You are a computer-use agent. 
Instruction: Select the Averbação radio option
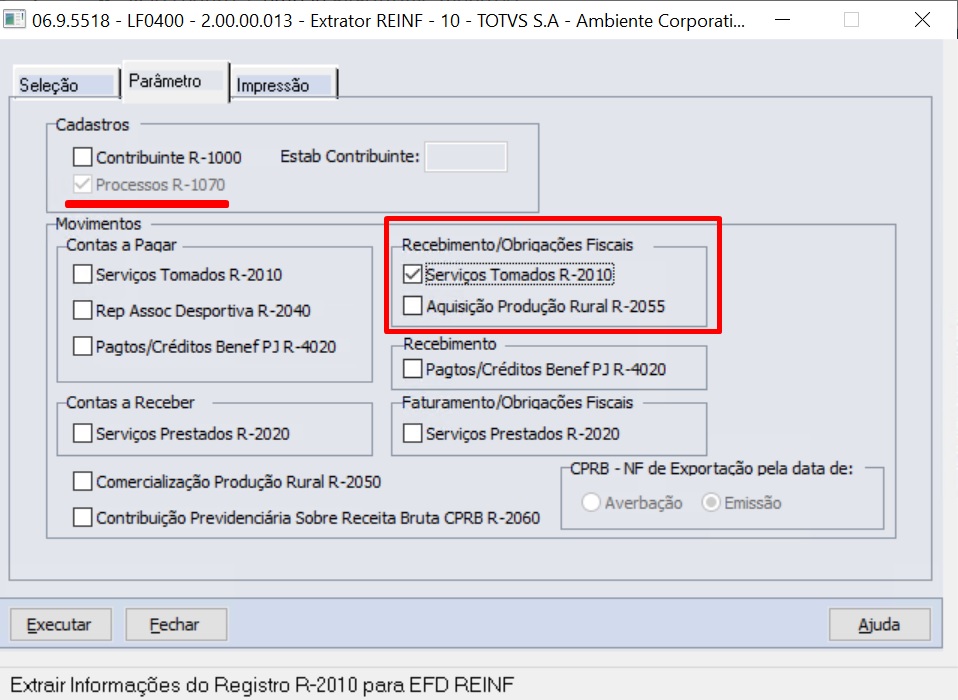[591, 503]
